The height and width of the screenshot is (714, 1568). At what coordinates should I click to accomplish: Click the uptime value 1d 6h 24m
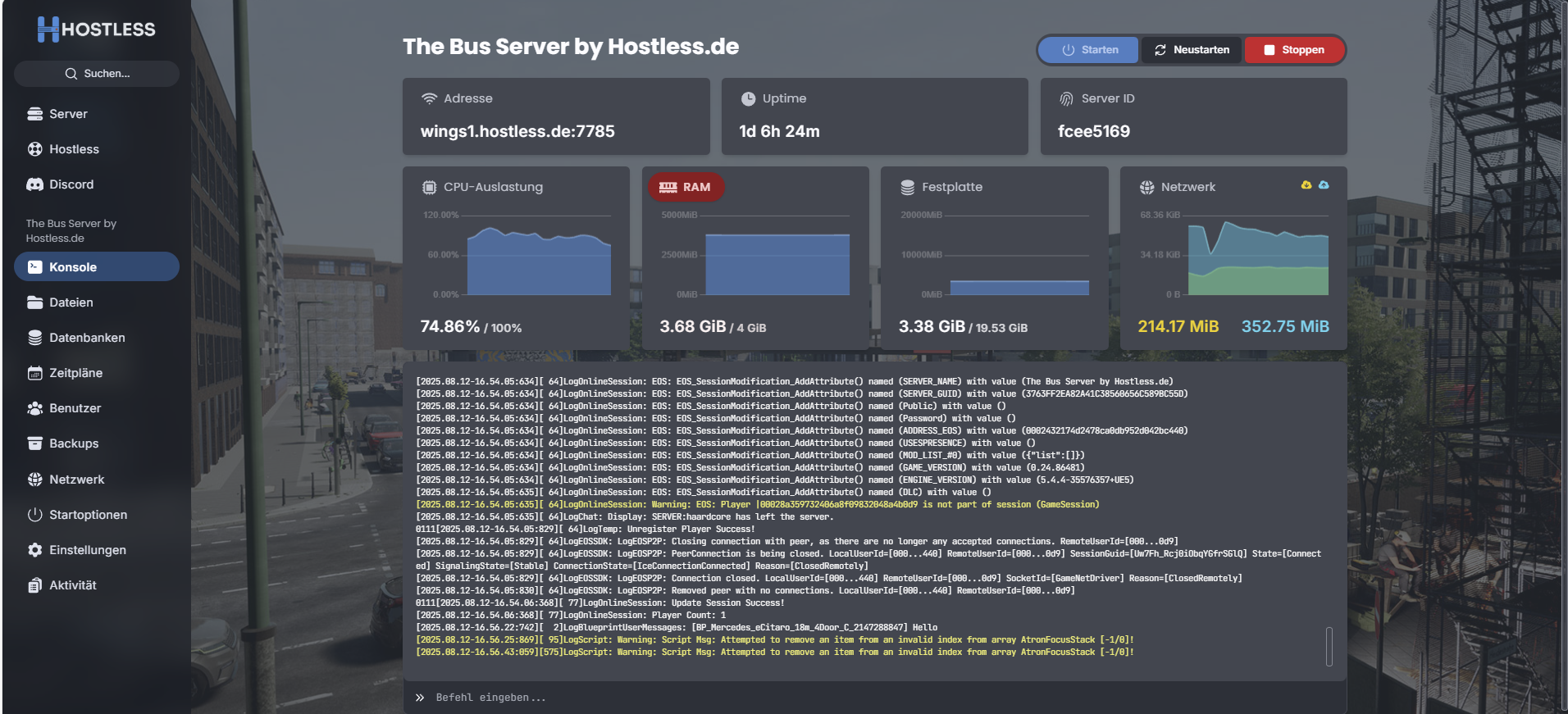pos(779,131)
